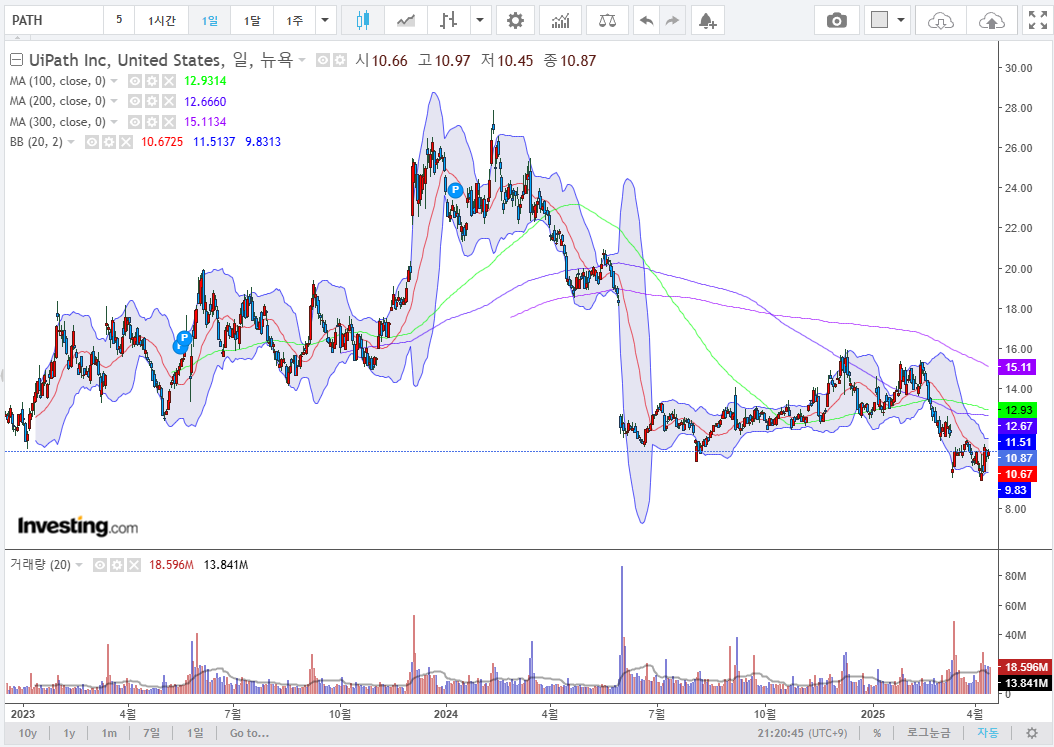The width and height of the screenshot is (1054, 747).
Task: Open MA 100 settings gear
Action: coord(152,81)
